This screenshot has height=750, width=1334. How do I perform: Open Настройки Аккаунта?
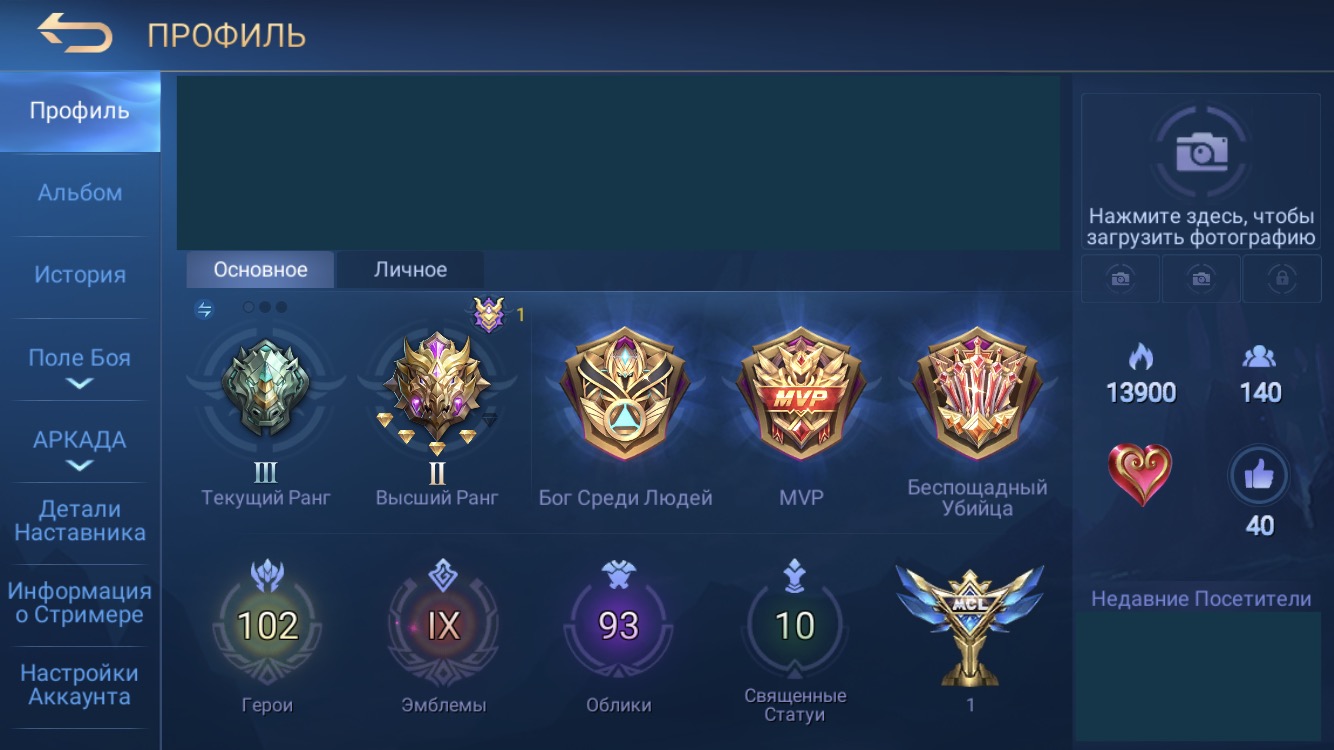point(80,686)
